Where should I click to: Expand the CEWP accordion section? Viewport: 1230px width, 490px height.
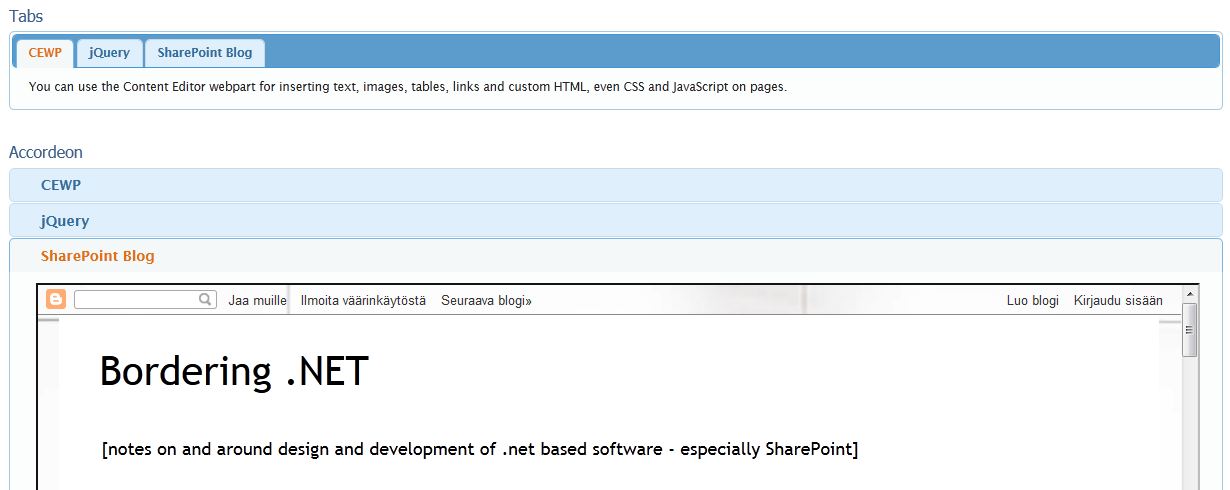pyautogui.click(x=615, y=185)
